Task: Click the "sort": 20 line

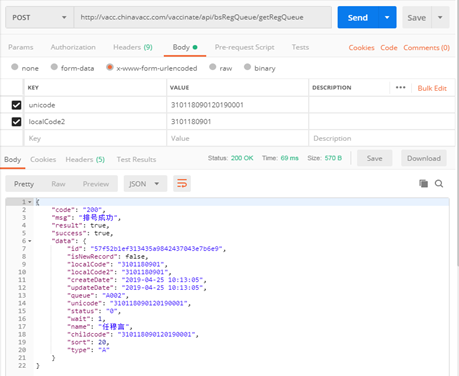Action: pos(88,342)
